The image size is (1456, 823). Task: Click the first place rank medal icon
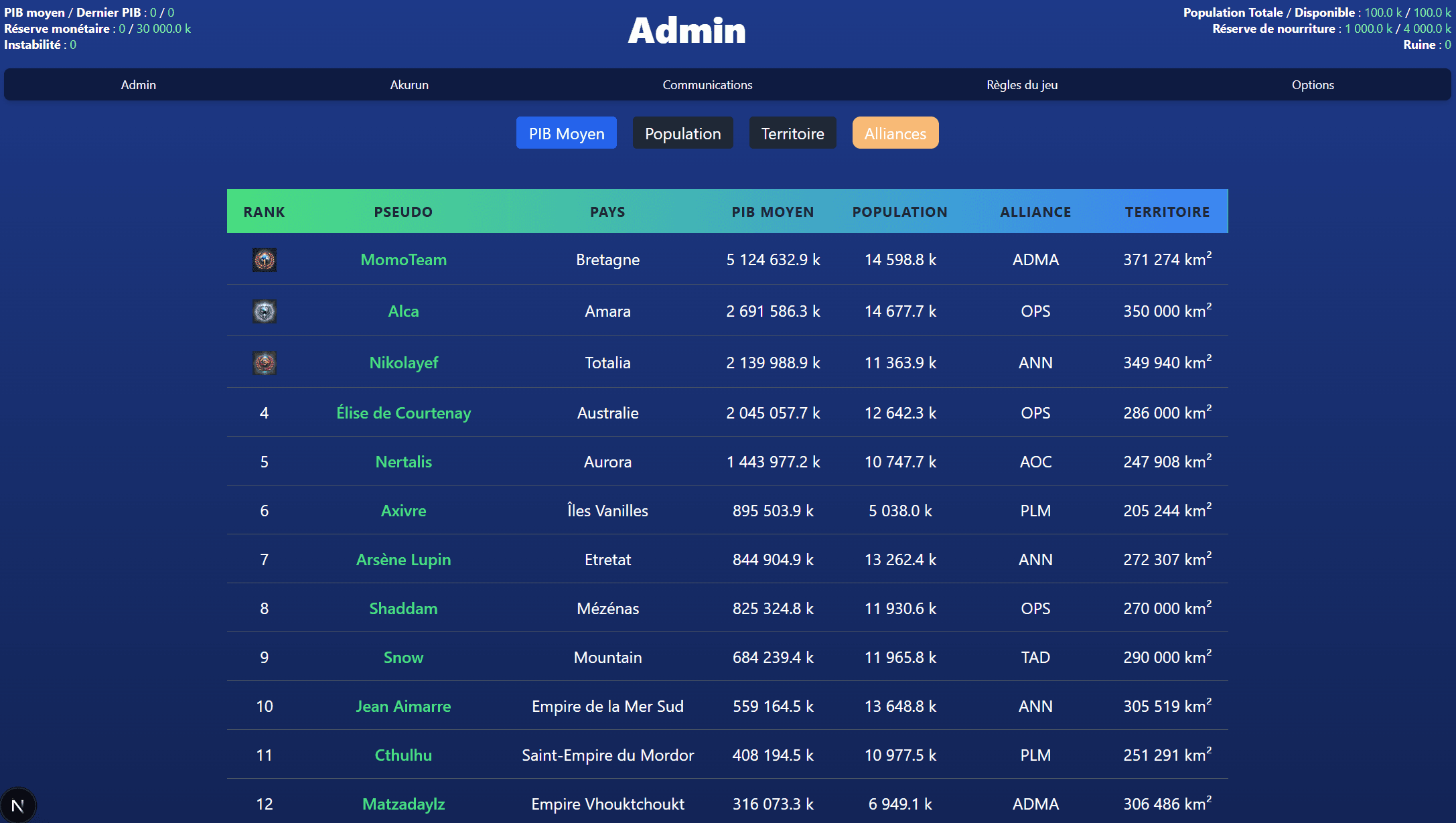(265, 260)
